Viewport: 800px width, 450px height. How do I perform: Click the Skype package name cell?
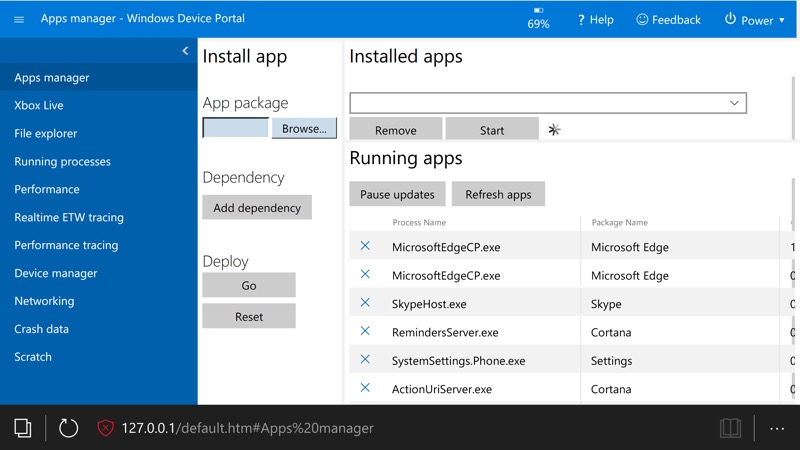click(x=606, y=304)
